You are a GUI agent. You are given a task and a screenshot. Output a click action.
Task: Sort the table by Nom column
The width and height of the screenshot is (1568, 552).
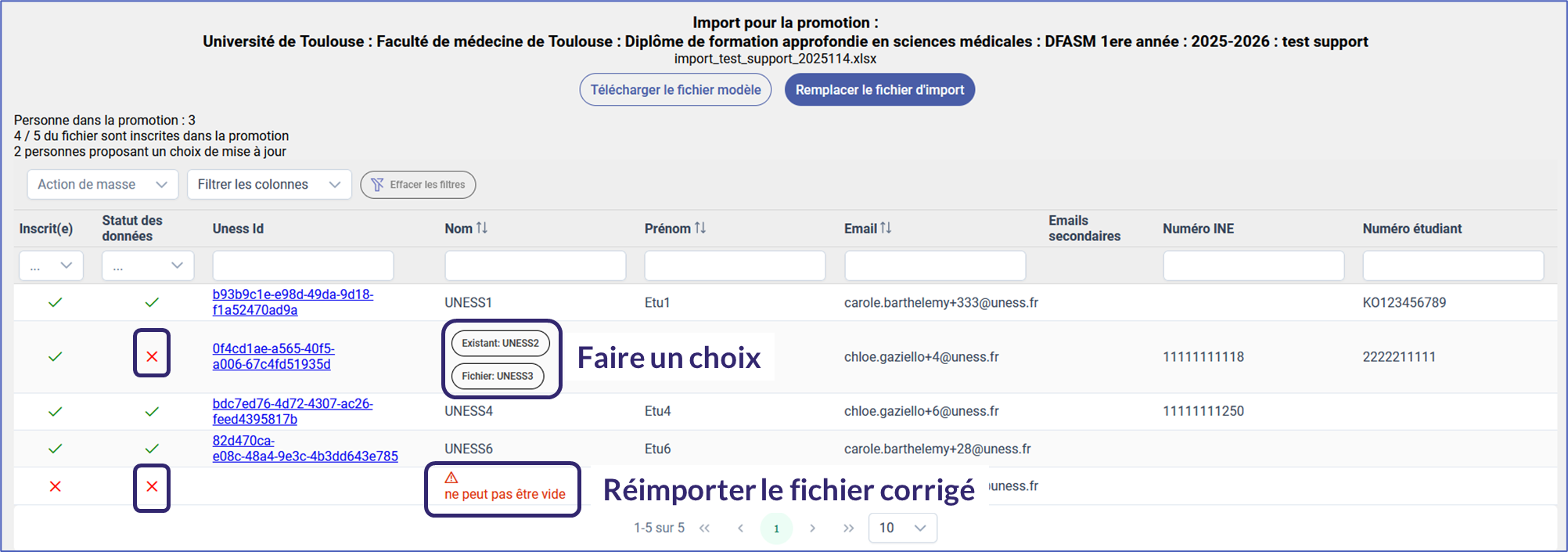click(481, 228)
